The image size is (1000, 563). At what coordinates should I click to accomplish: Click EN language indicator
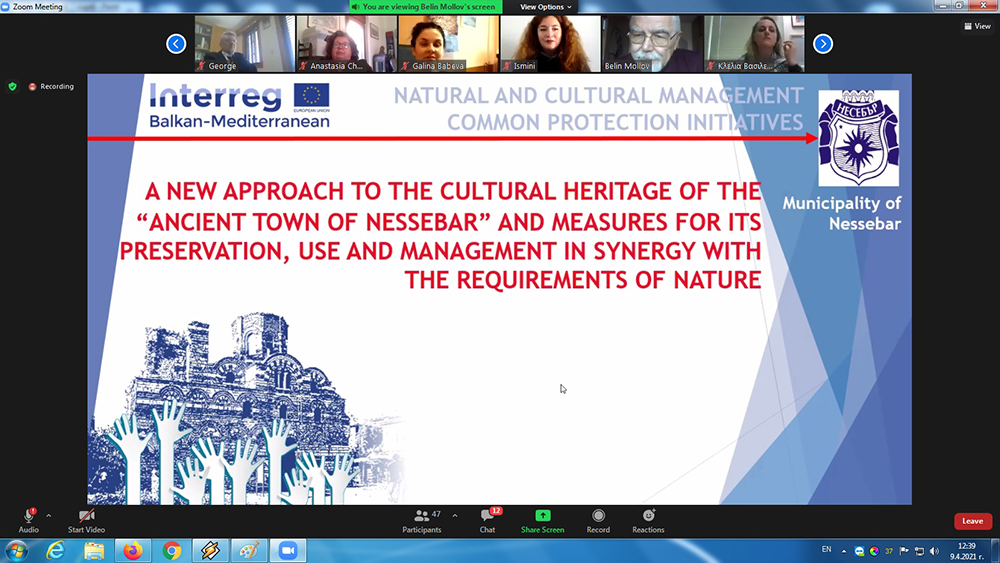(827, 549)
